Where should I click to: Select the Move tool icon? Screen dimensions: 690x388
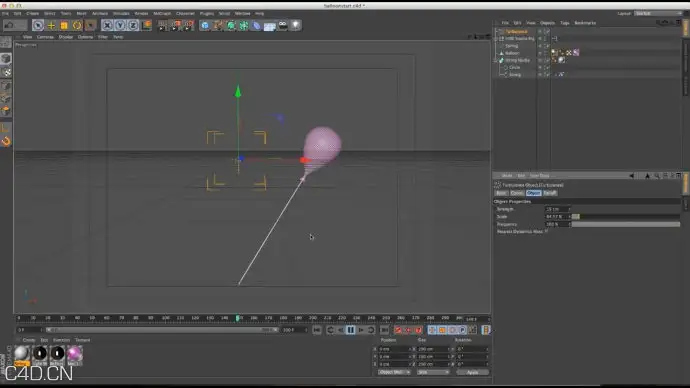click(51, 26)
